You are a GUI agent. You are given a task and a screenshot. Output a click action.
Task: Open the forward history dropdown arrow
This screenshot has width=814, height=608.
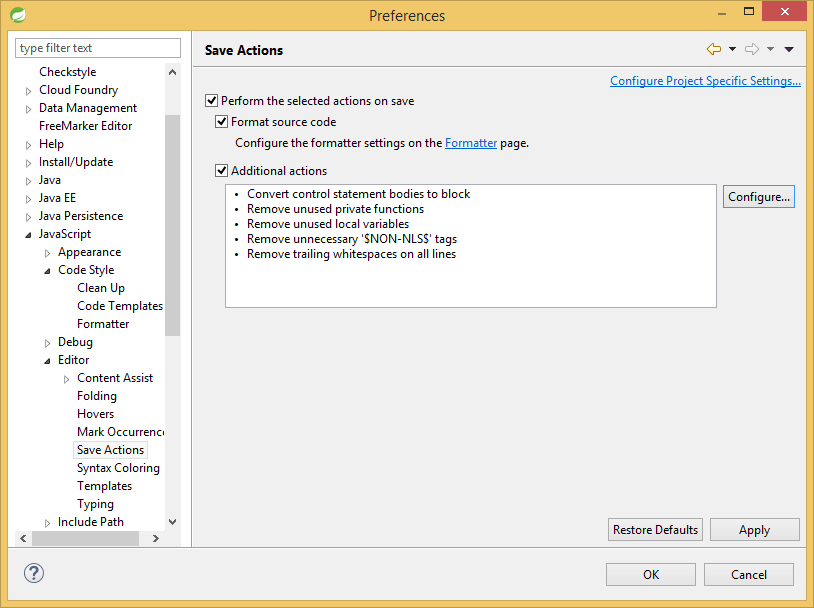coord(771,49)
